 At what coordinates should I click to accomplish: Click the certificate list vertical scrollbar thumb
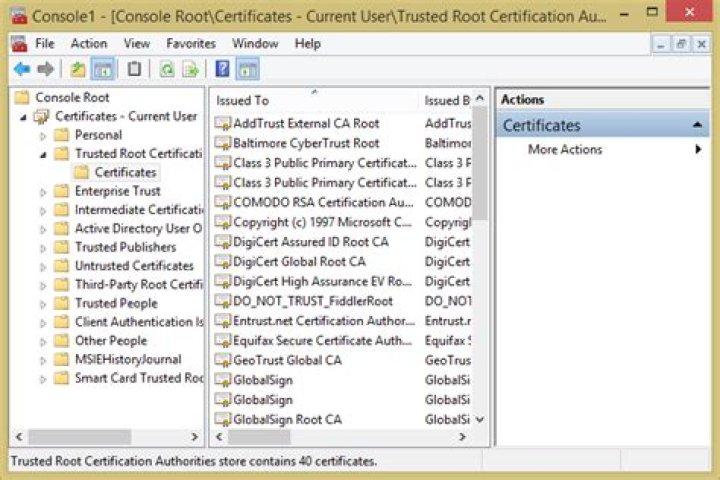point(480,163)
